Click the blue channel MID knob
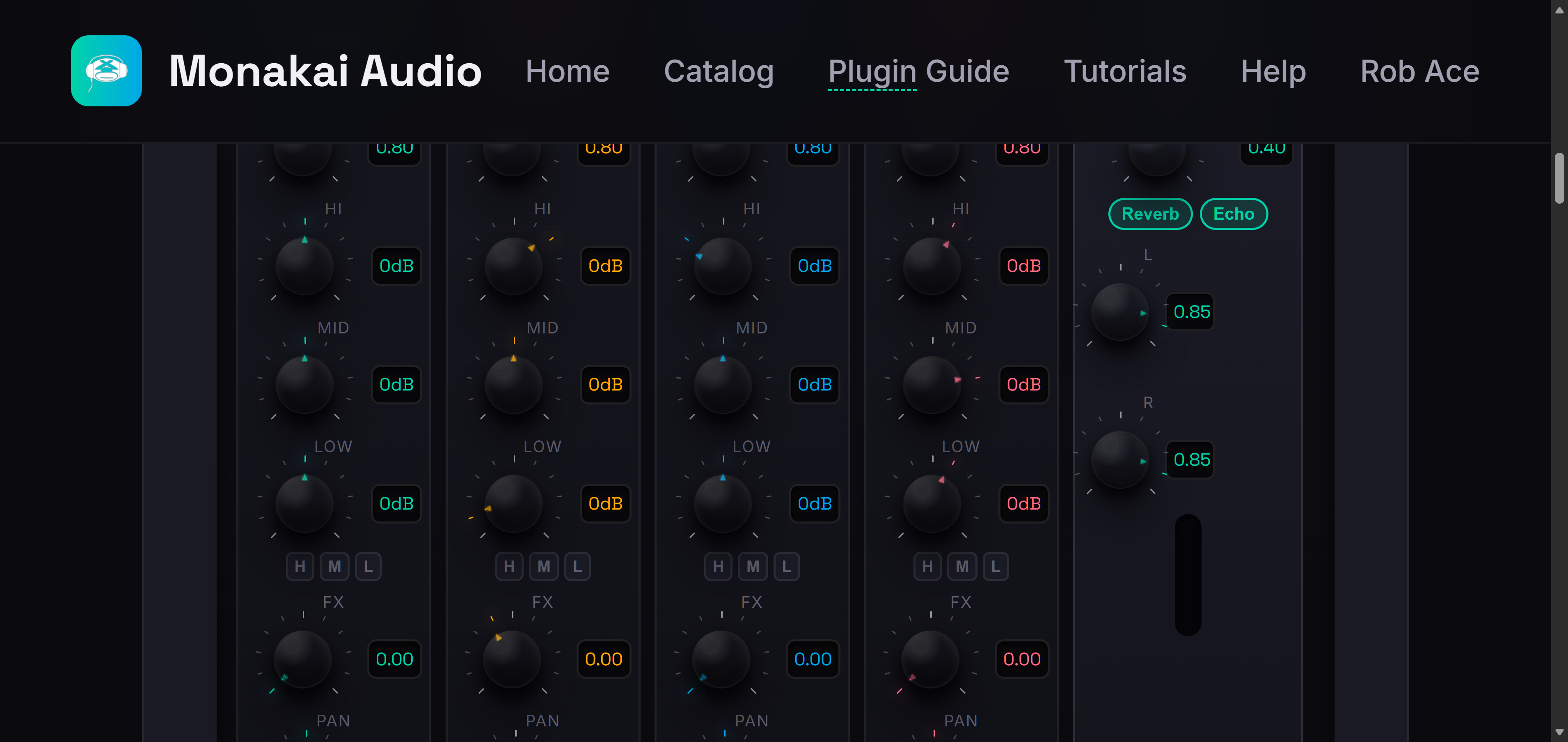The image size is (1568, 742). tap(723, 385)
